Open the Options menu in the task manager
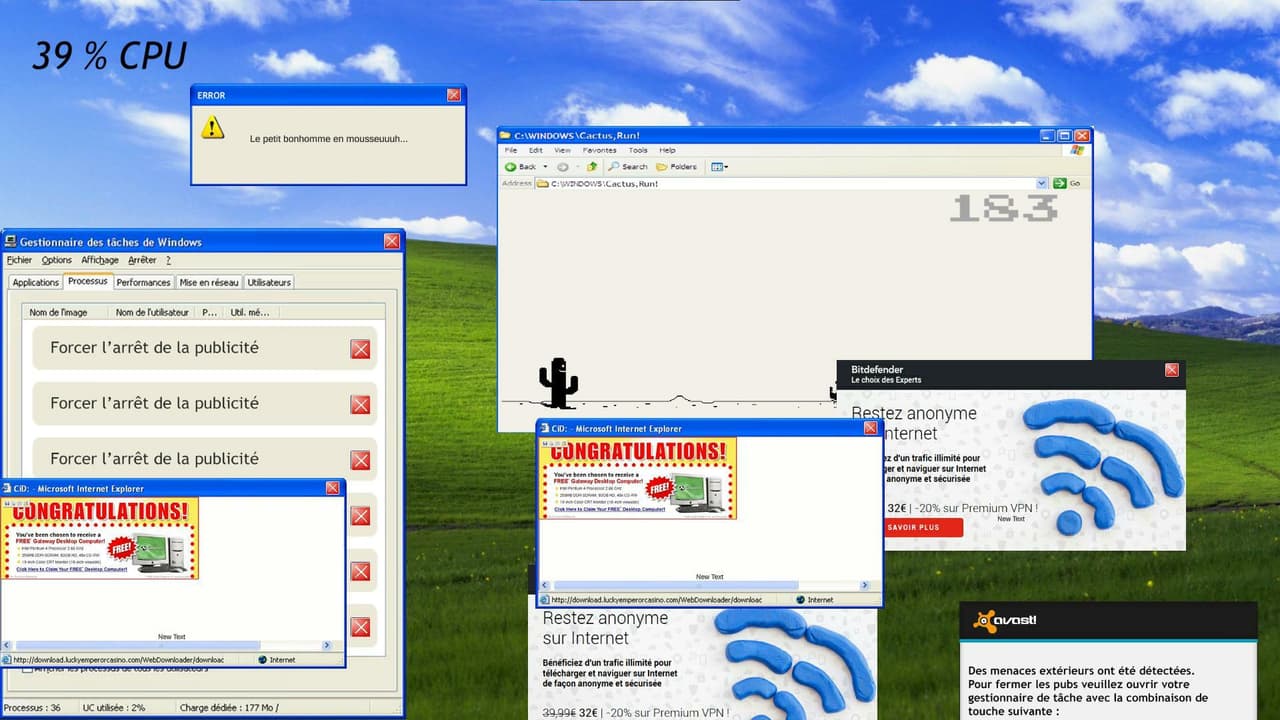Image resolution: width=1280 pixels, height=720 pixels. (57, 260)
